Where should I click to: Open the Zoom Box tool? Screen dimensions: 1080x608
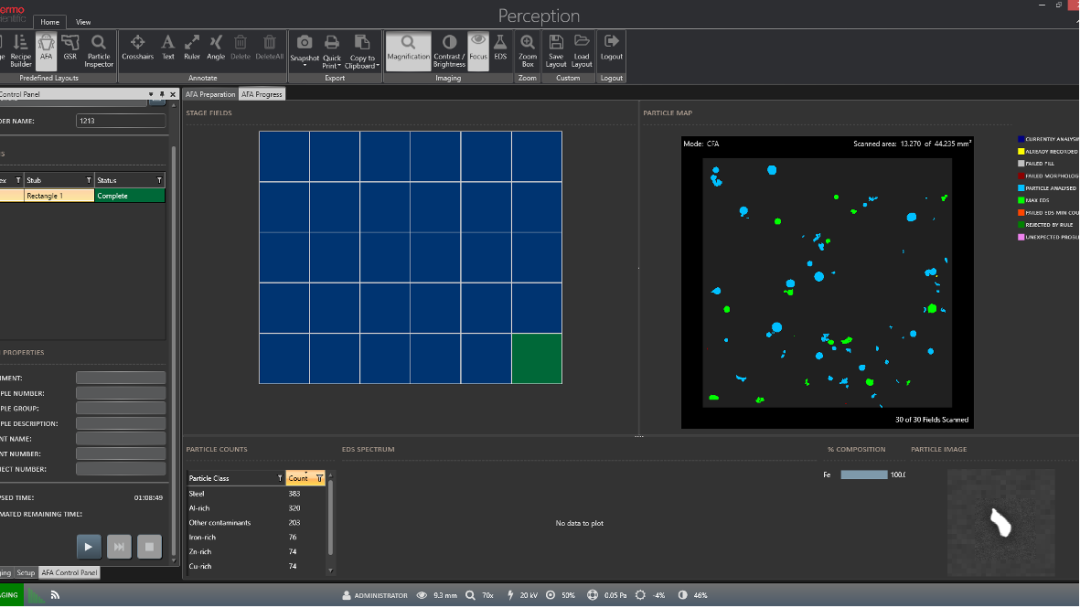click(527, 48)
